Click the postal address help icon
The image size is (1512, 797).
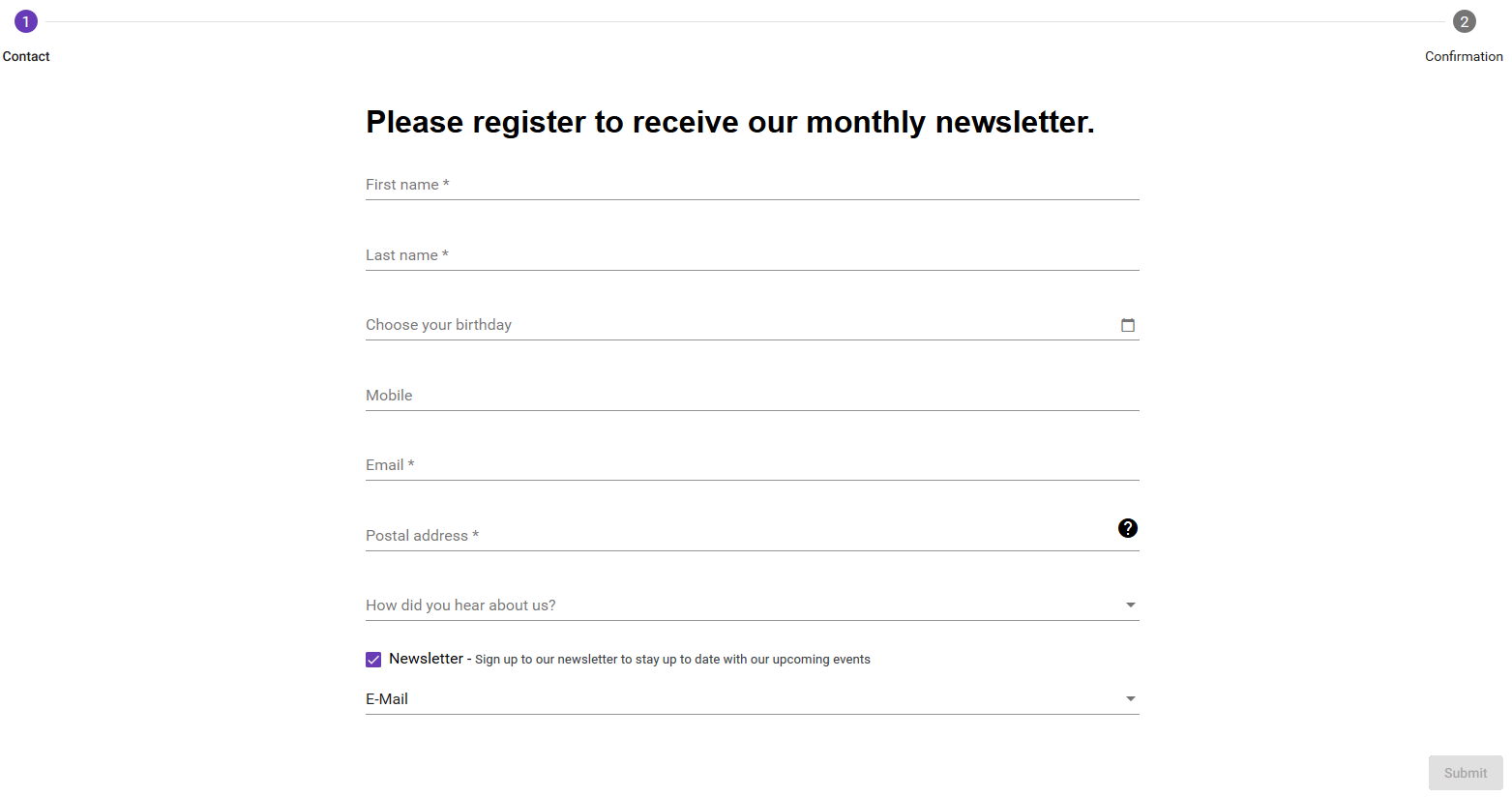(x=1127, y=528)
